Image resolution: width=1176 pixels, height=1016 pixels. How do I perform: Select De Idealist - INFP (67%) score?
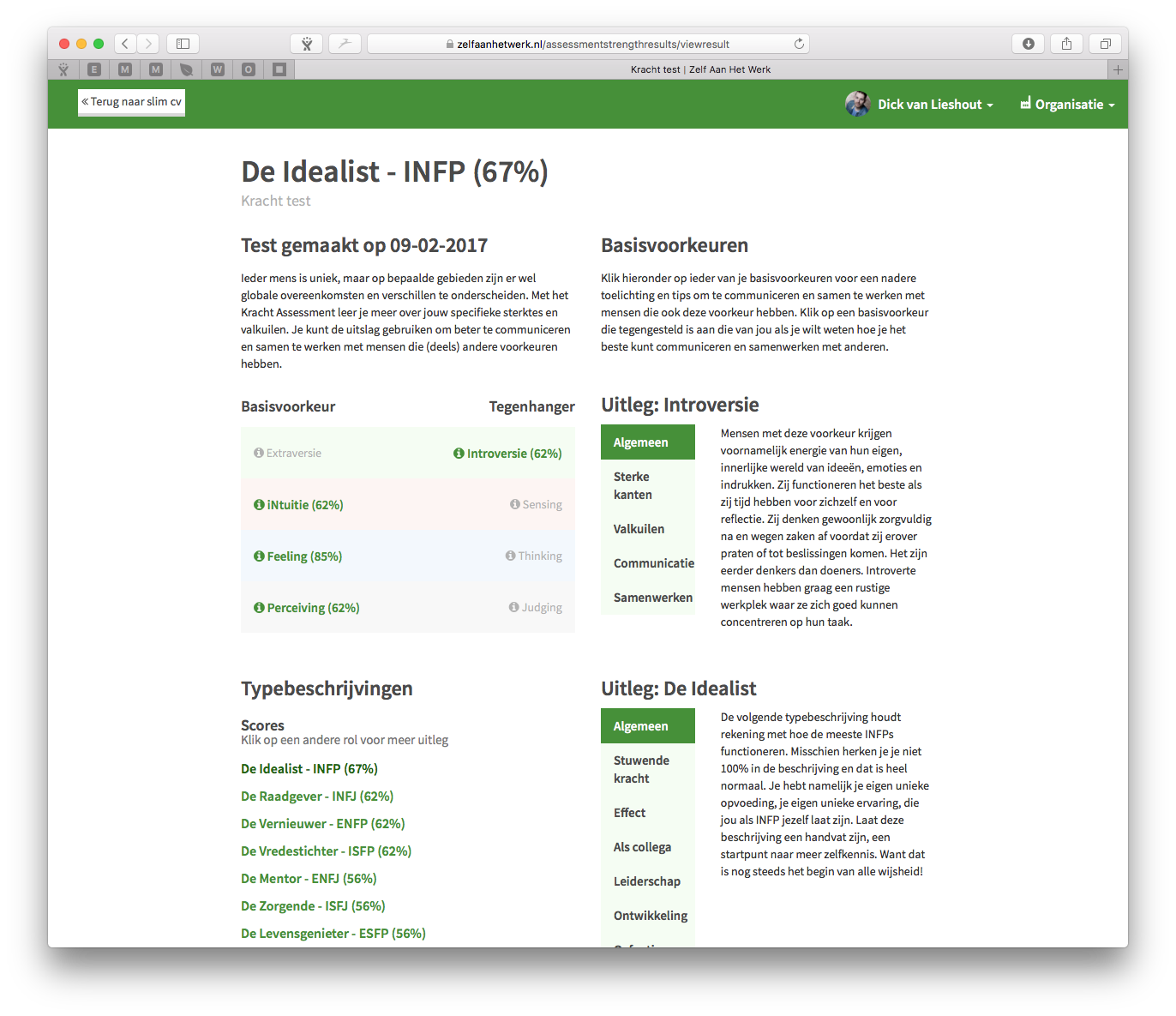point(309,769)
